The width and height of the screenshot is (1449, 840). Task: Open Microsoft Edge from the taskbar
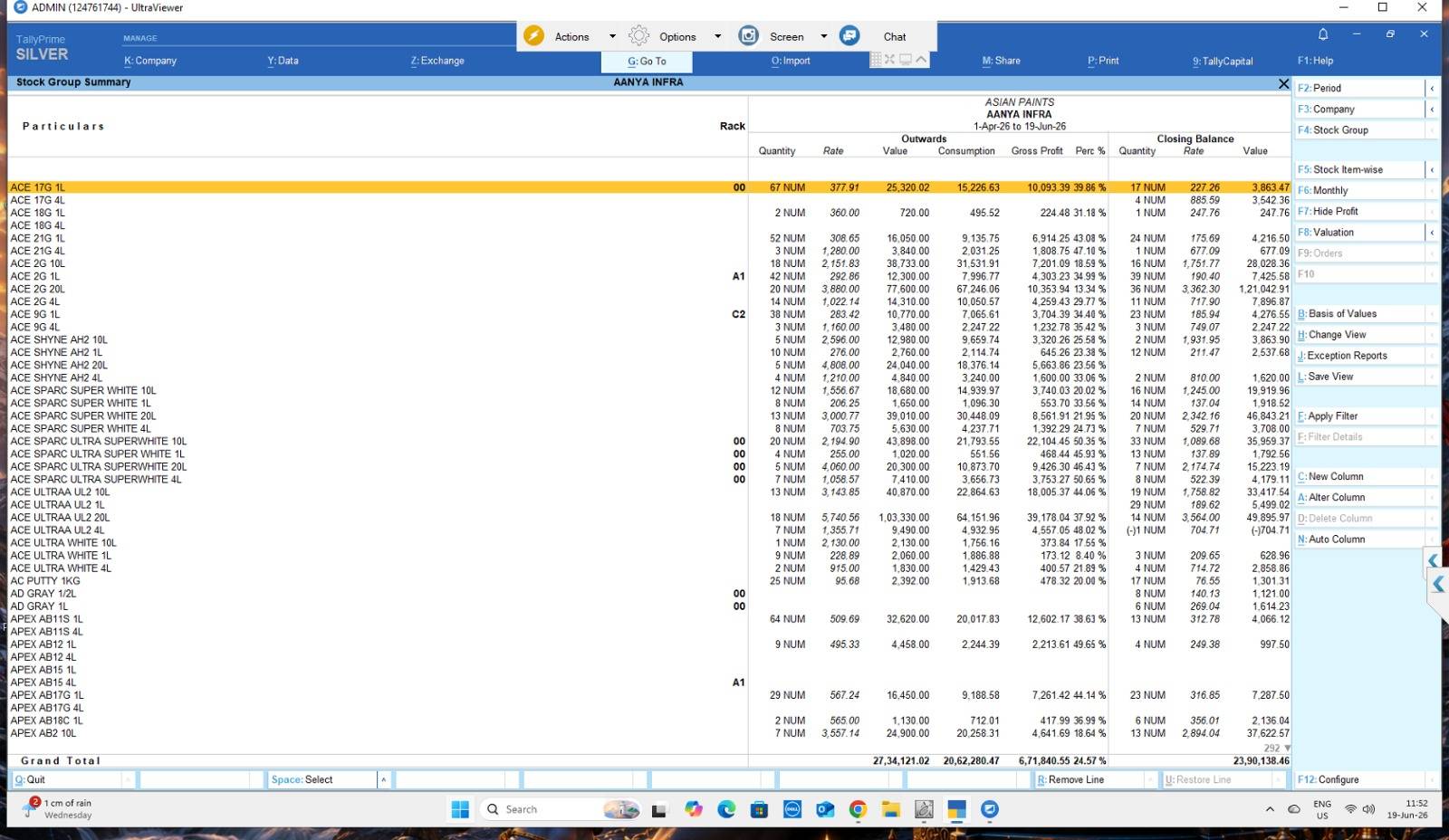pos(726,809)
